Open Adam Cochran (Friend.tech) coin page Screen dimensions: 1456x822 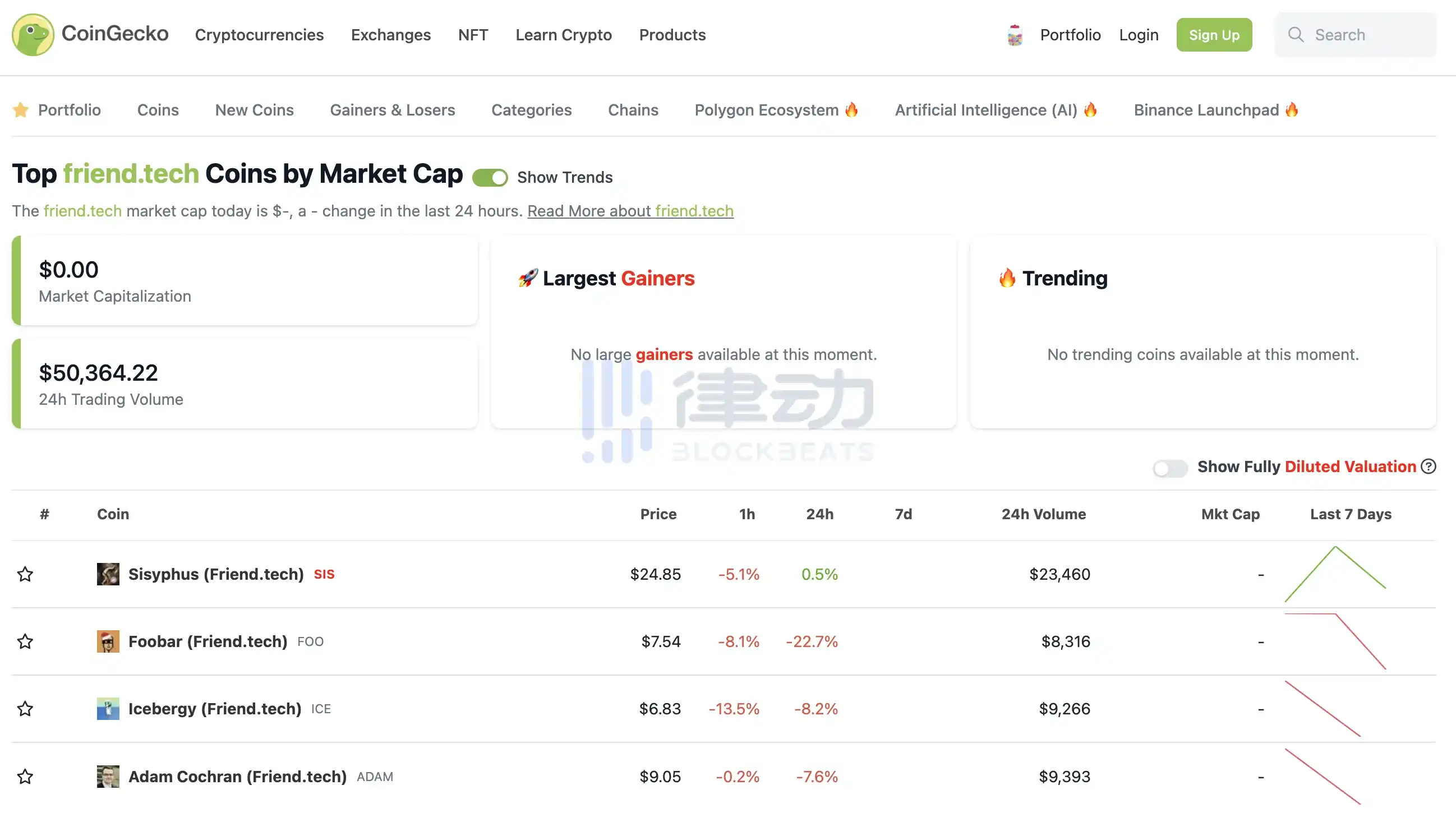point(237,776)
